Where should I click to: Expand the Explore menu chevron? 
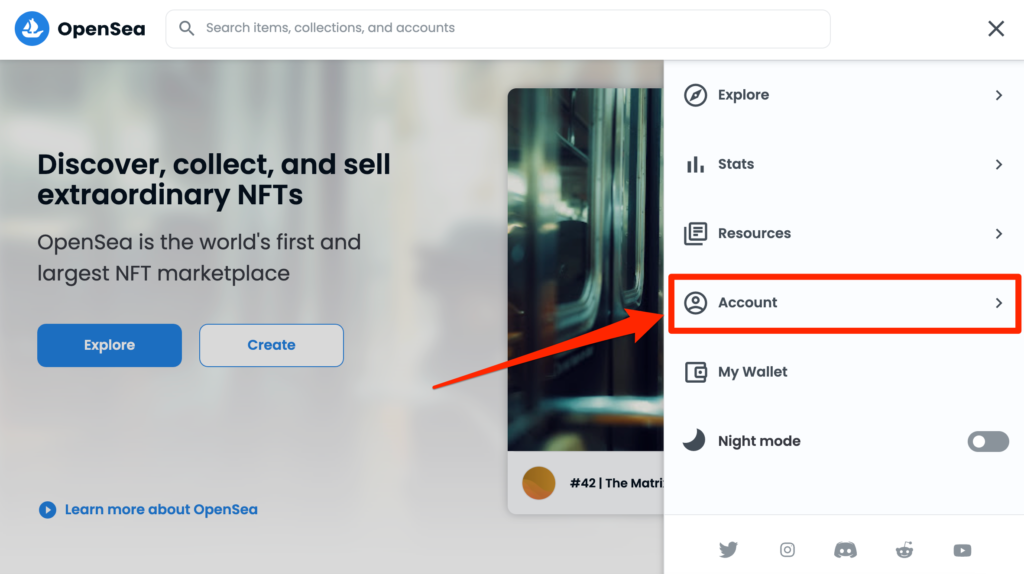coord(998,95)
